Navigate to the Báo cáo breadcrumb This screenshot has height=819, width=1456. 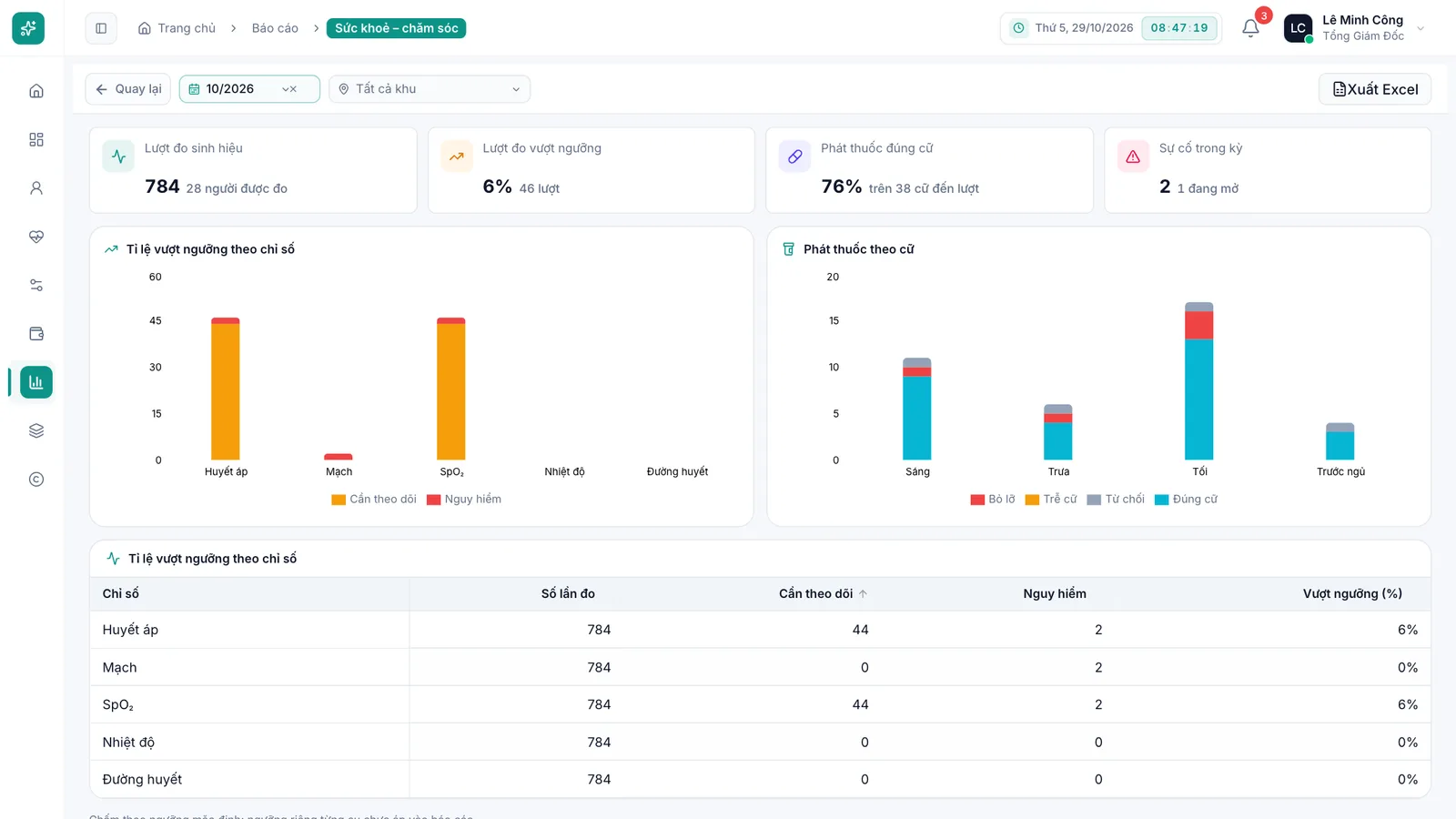275,28
